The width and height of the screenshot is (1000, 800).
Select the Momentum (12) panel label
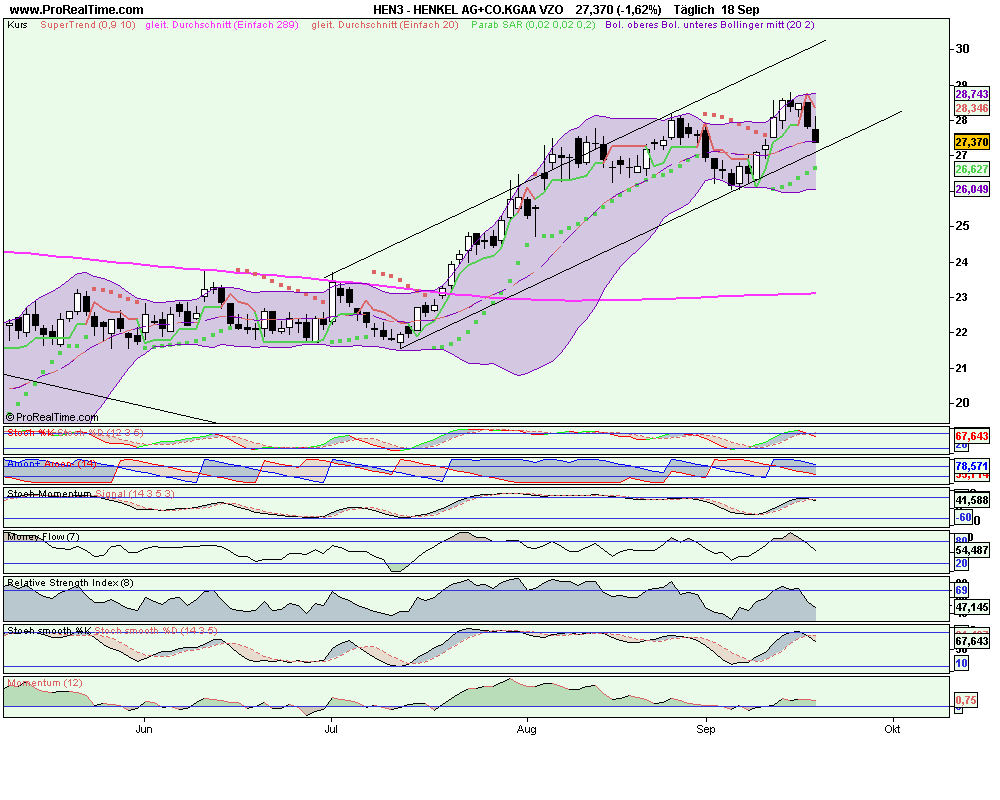point(45,683)
